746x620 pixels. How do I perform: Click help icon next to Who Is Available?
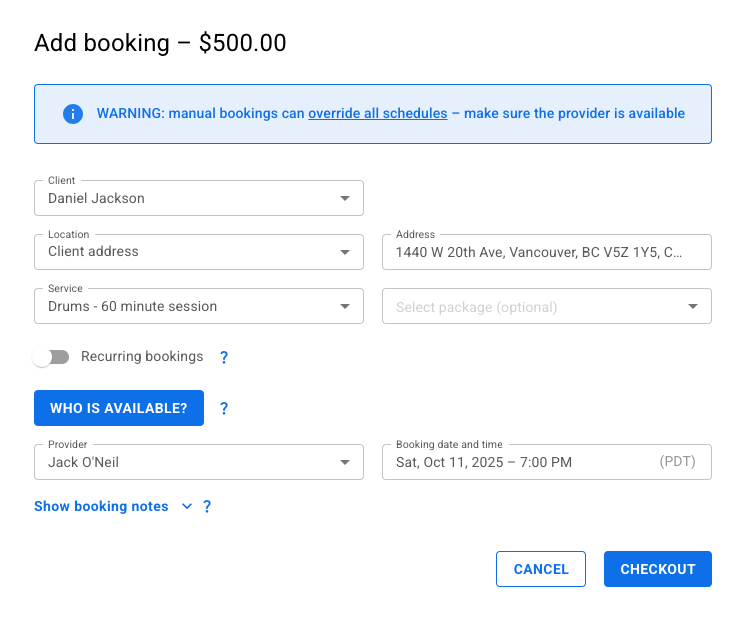tap(224, 408)
